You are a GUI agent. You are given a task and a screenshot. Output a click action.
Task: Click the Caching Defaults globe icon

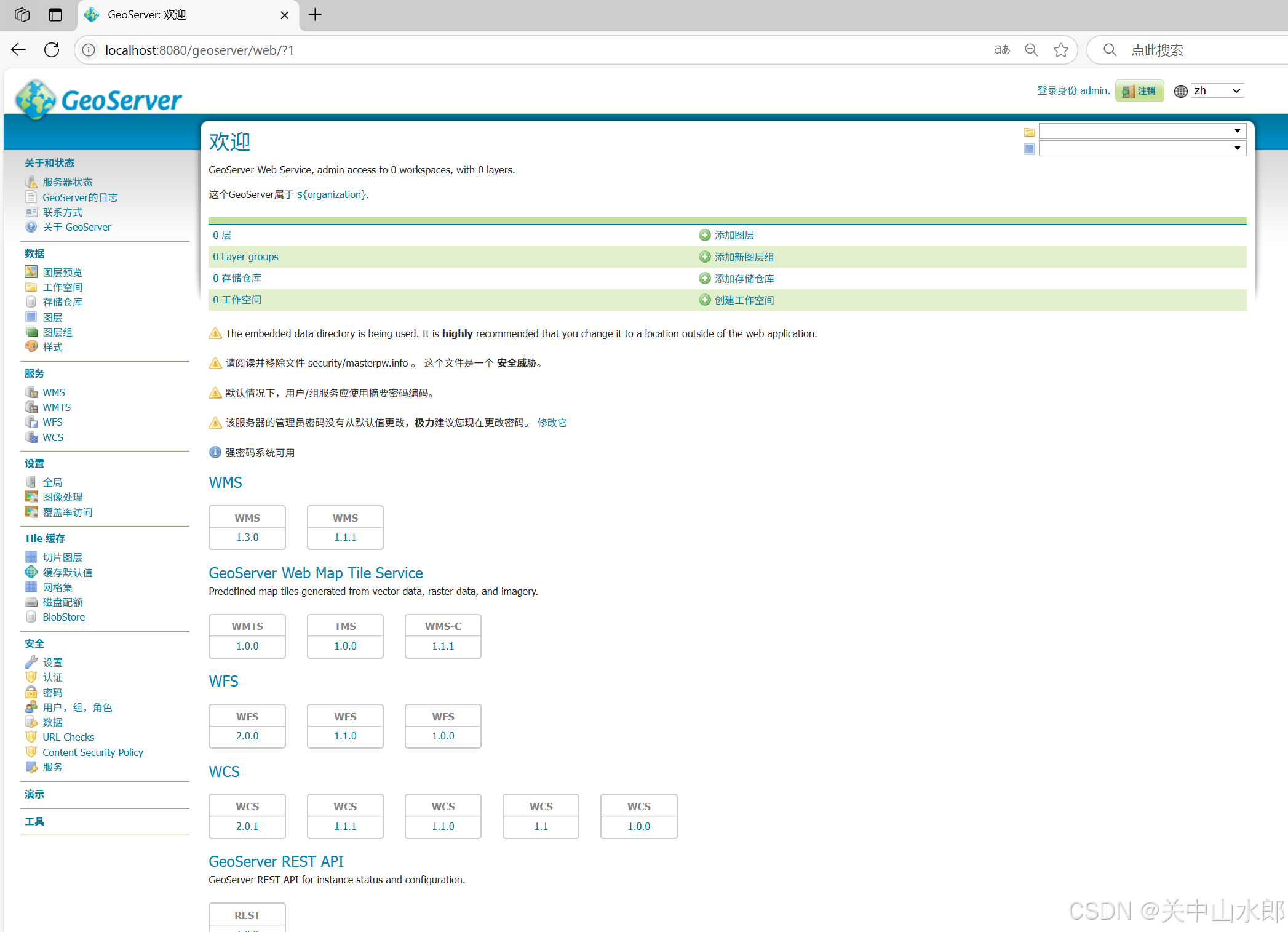point(31,572)
